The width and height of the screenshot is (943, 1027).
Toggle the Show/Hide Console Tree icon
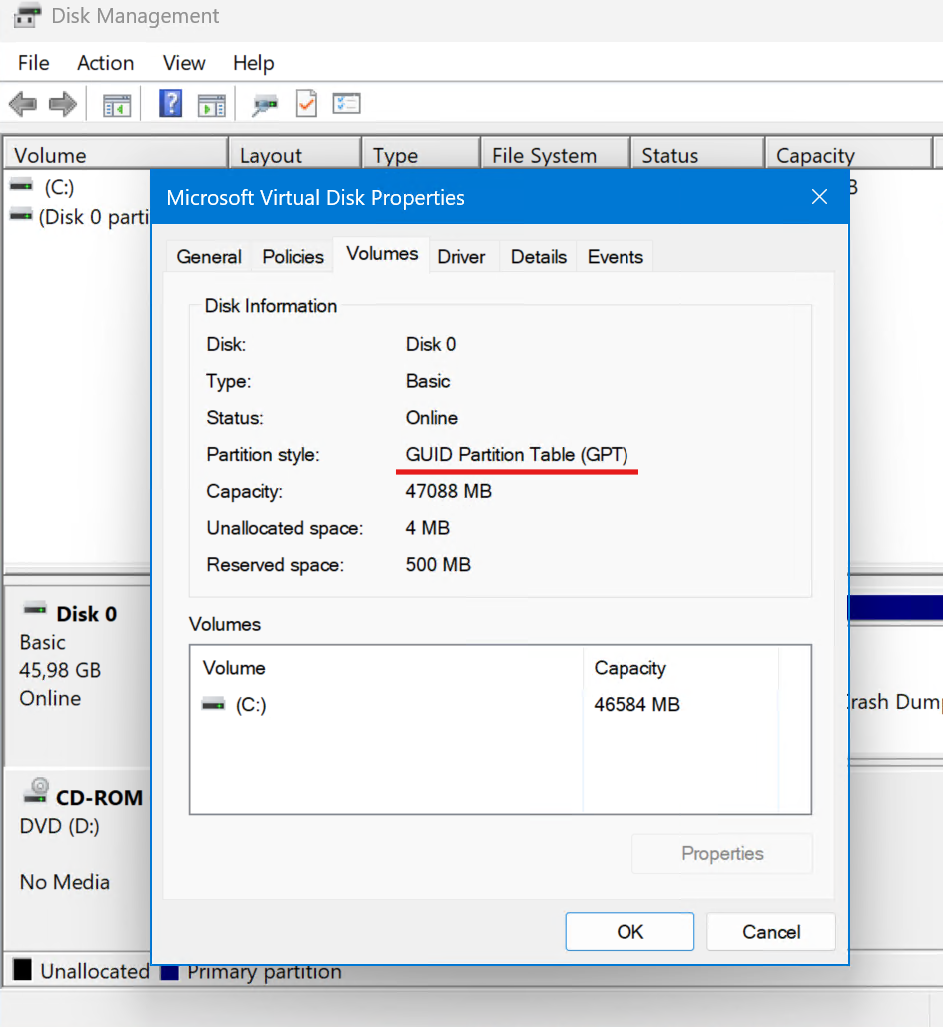117,104
